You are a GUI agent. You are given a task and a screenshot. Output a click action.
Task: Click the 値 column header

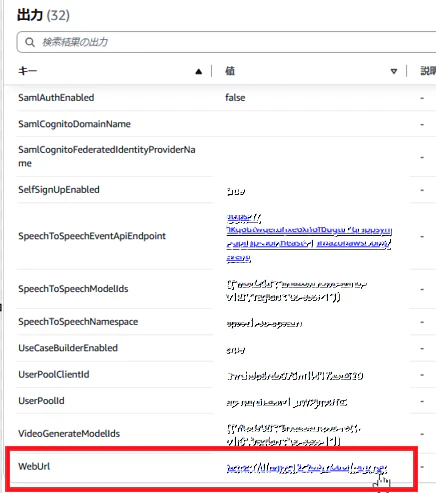click(x=230, y=71)
